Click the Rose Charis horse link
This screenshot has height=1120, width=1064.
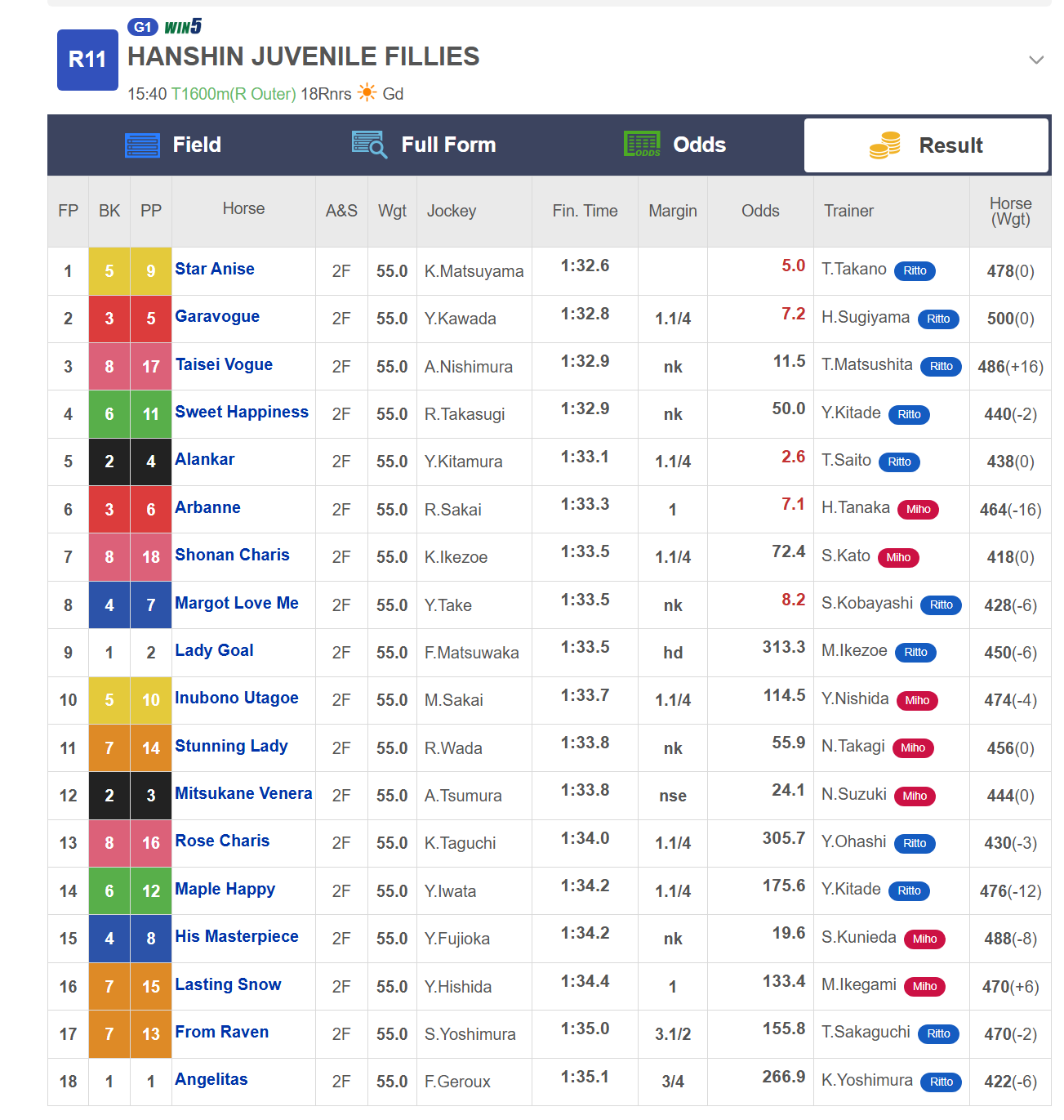tap(222, 841)
